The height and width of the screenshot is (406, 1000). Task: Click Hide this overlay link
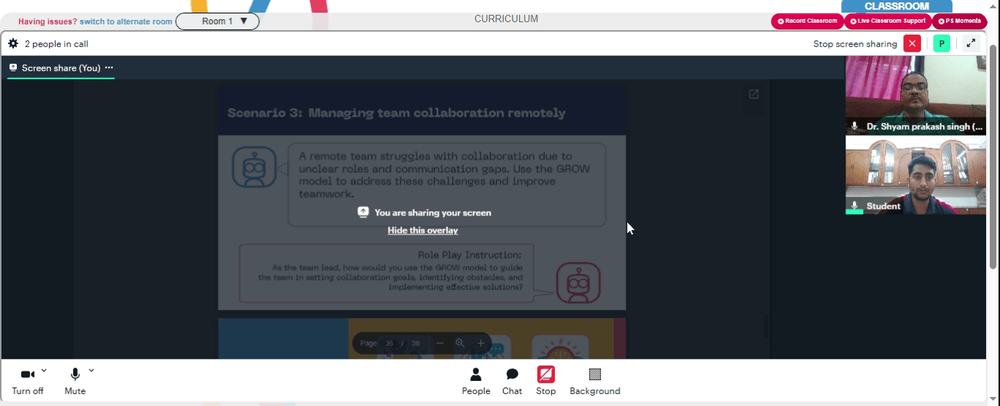point(423,231)
